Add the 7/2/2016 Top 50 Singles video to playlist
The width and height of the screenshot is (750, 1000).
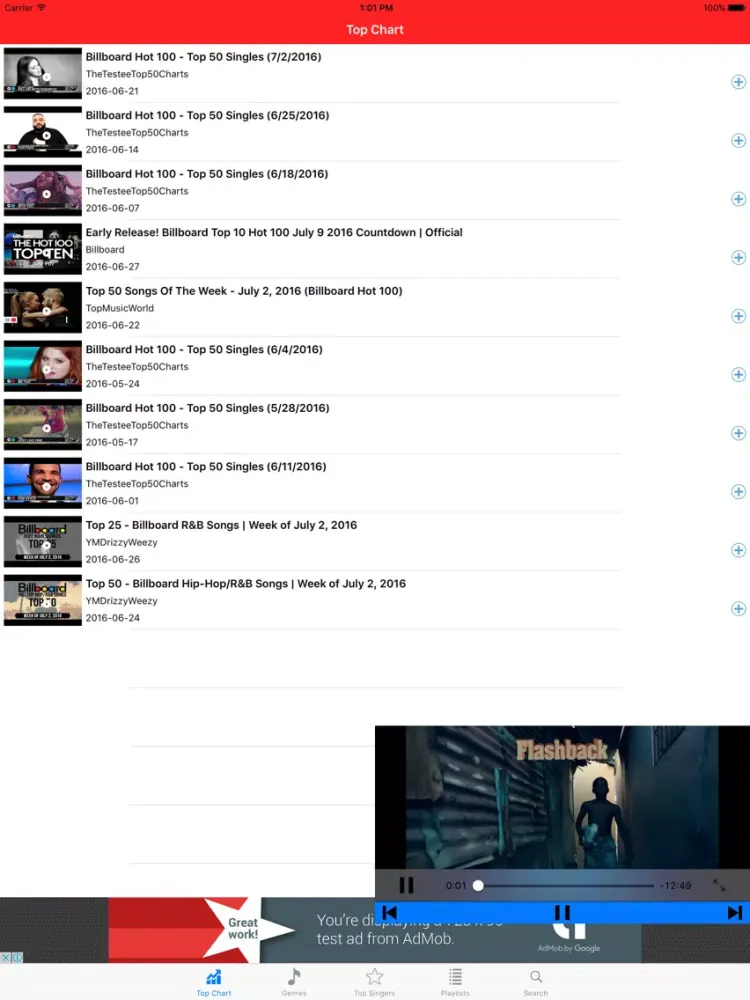[x=738, y=82]
